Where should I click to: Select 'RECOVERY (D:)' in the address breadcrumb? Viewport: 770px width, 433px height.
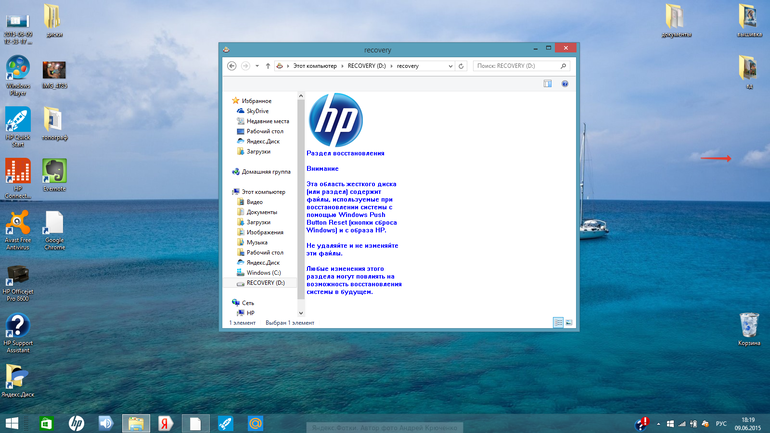coord(367,66)
